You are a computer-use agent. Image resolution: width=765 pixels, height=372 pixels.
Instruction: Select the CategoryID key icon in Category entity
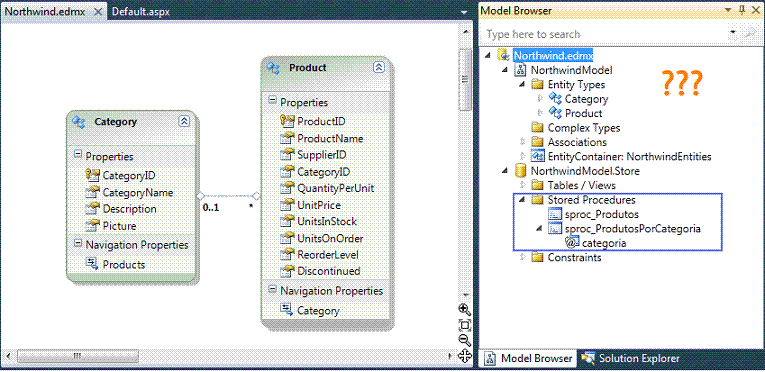(93, 175)
